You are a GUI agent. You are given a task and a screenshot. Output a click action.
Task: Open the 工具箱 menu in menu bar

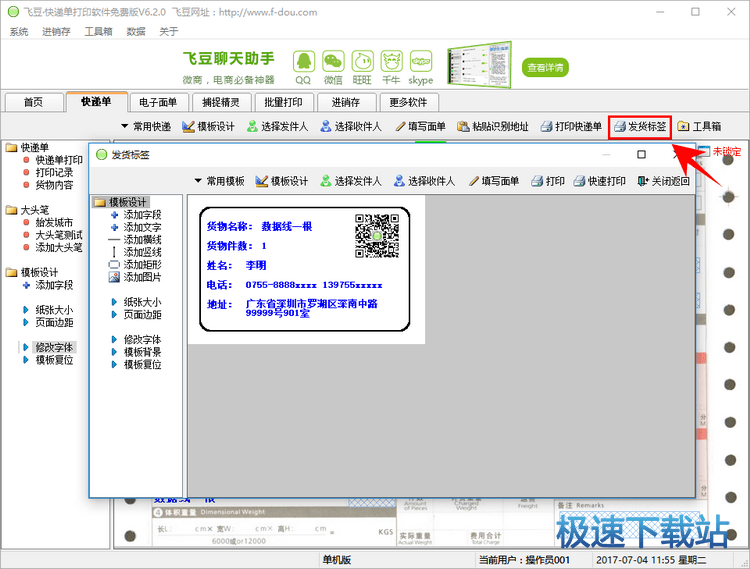click(x=98, y=32)
